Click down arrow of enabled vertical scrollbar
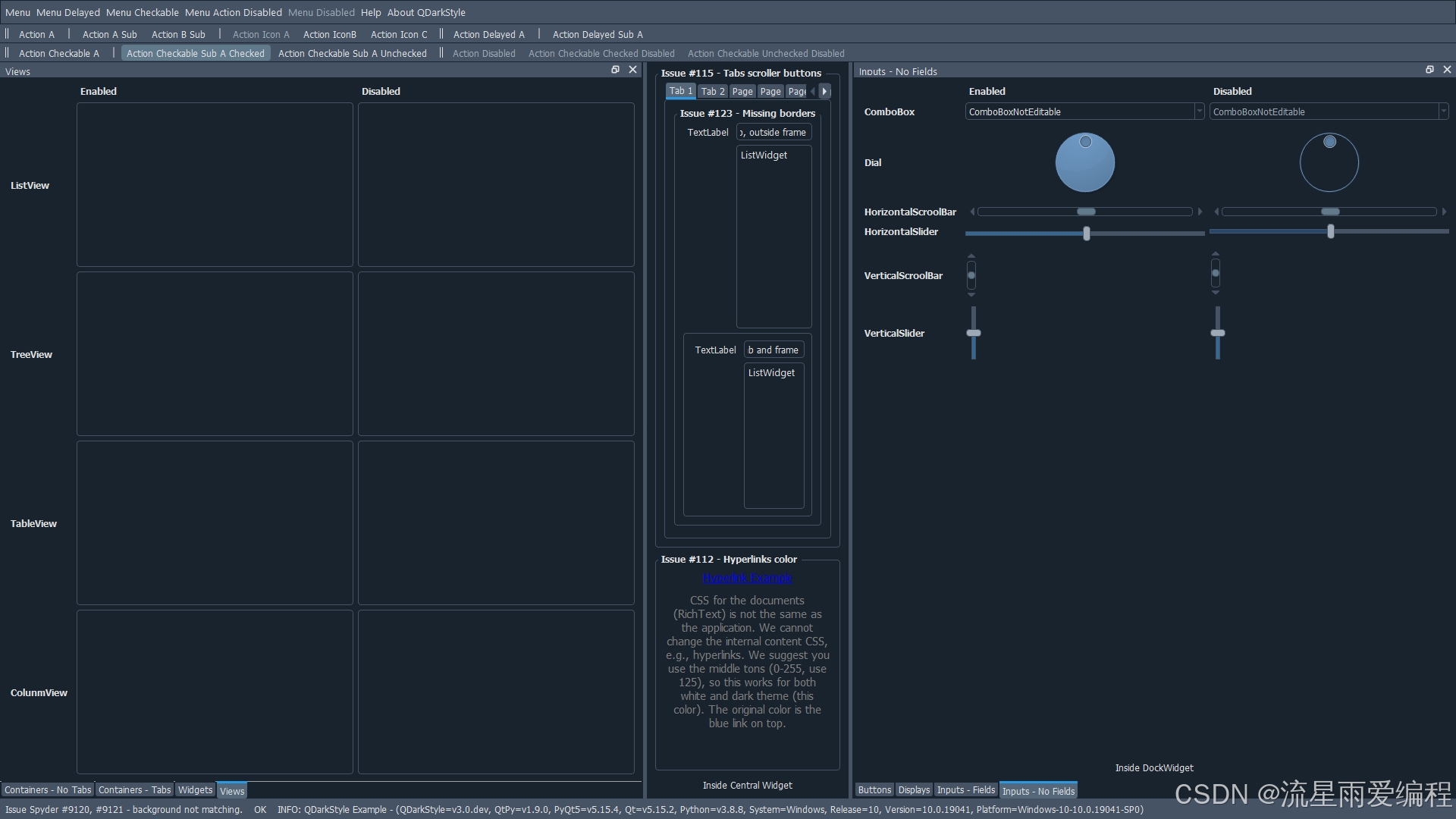Image resolution: width=1456 pixels, height=819 pixels. (971, 294)
